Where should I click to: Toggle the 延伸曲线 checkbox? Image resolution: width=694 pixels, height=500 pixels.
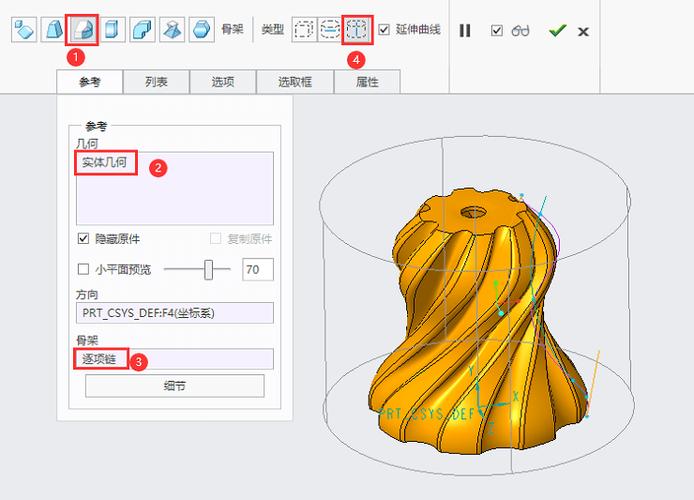click(x=384, y=30)
